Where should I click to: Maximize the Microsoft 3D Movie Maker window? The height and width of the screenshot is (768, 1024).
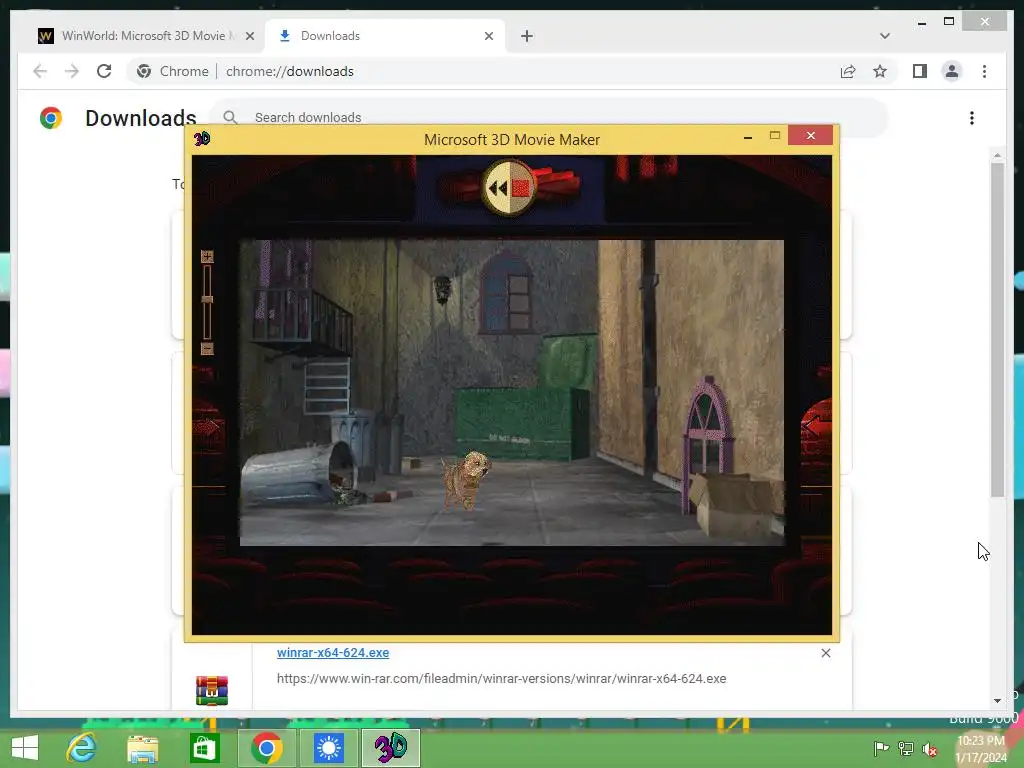775,136
